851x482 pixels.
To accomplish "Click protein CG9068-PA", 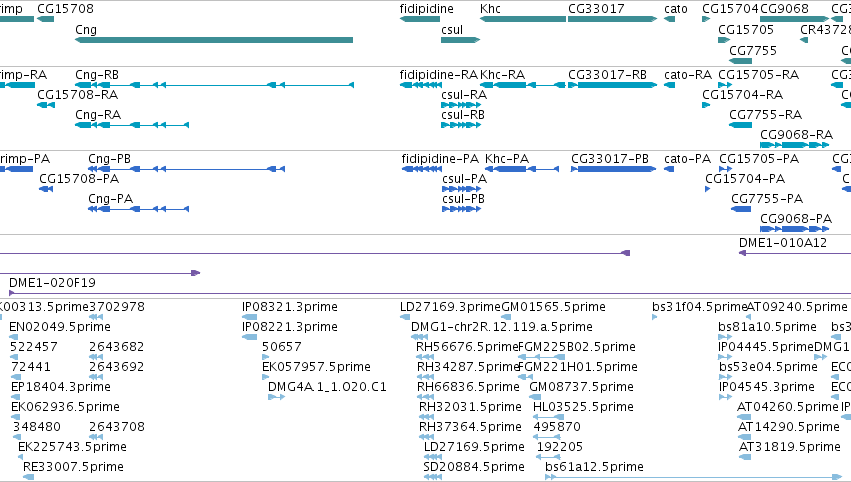I will click(x=794, y=230).
